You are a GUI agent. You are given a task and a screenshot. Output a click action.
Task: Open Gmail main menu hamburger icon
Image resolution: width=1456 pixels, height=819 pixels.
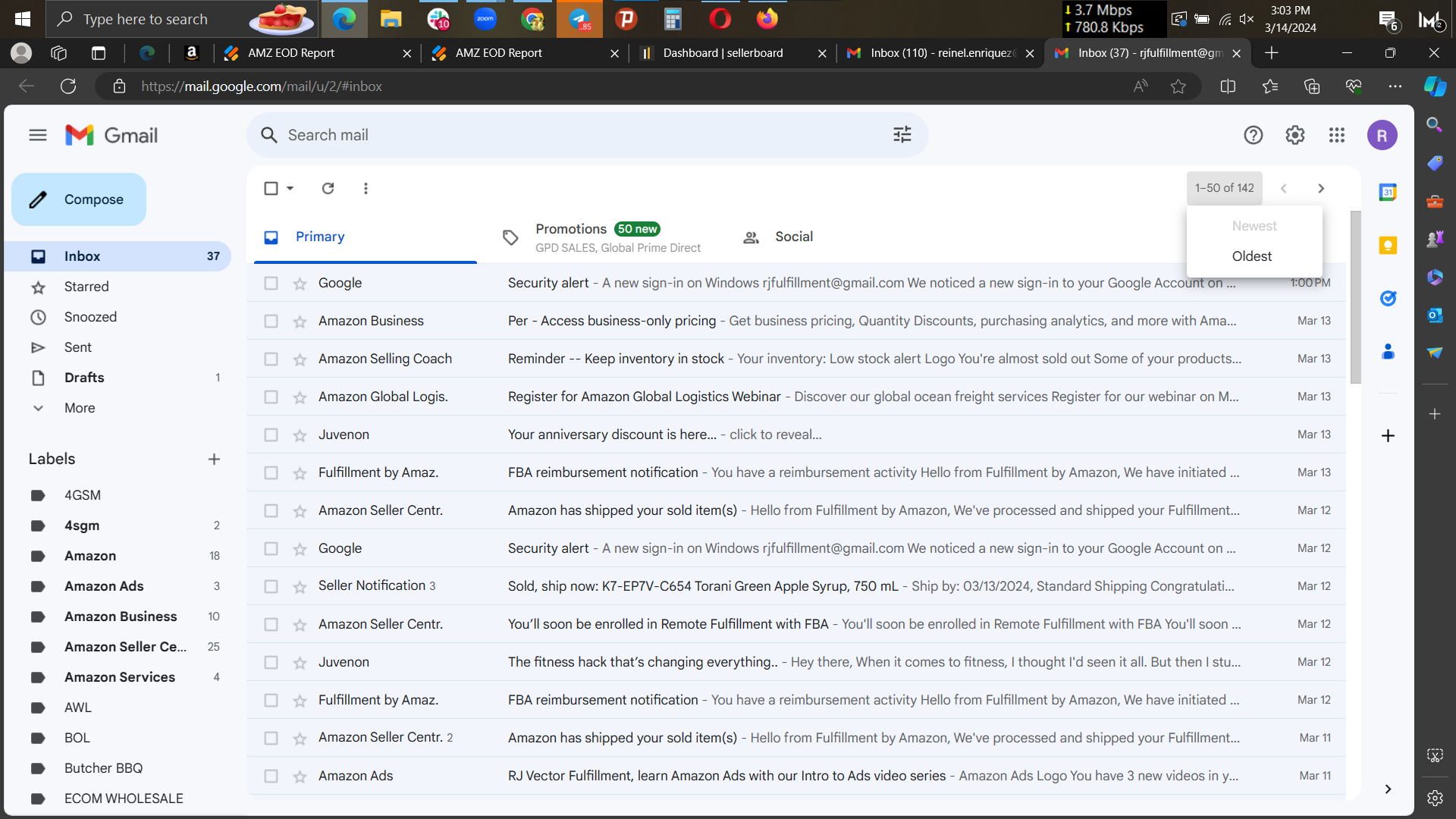click(38, 135)
